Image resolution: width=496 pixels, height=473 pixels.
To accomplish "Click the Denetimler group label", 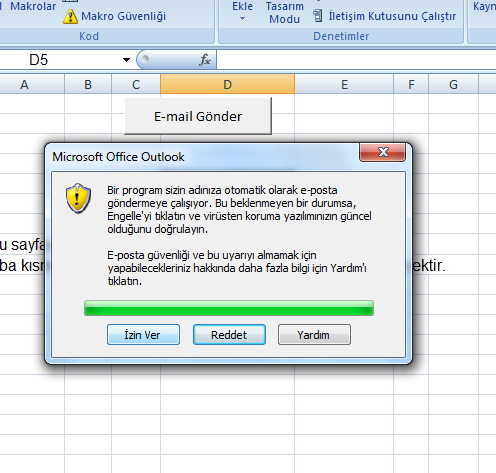I will [x=341, y=36].
